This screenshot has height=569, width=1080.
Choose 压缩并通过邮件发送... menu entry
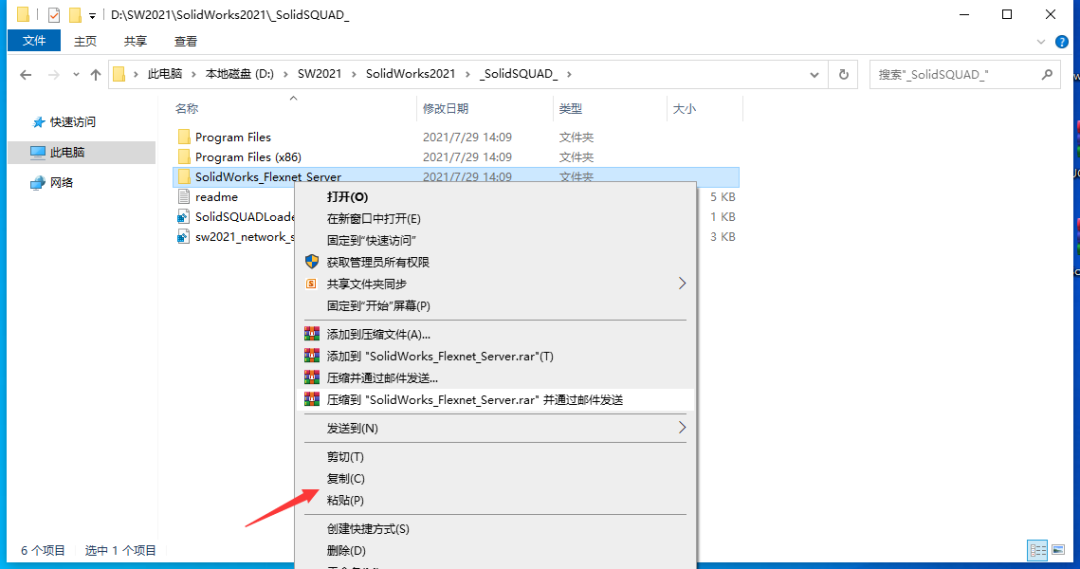tap(495, 377)
